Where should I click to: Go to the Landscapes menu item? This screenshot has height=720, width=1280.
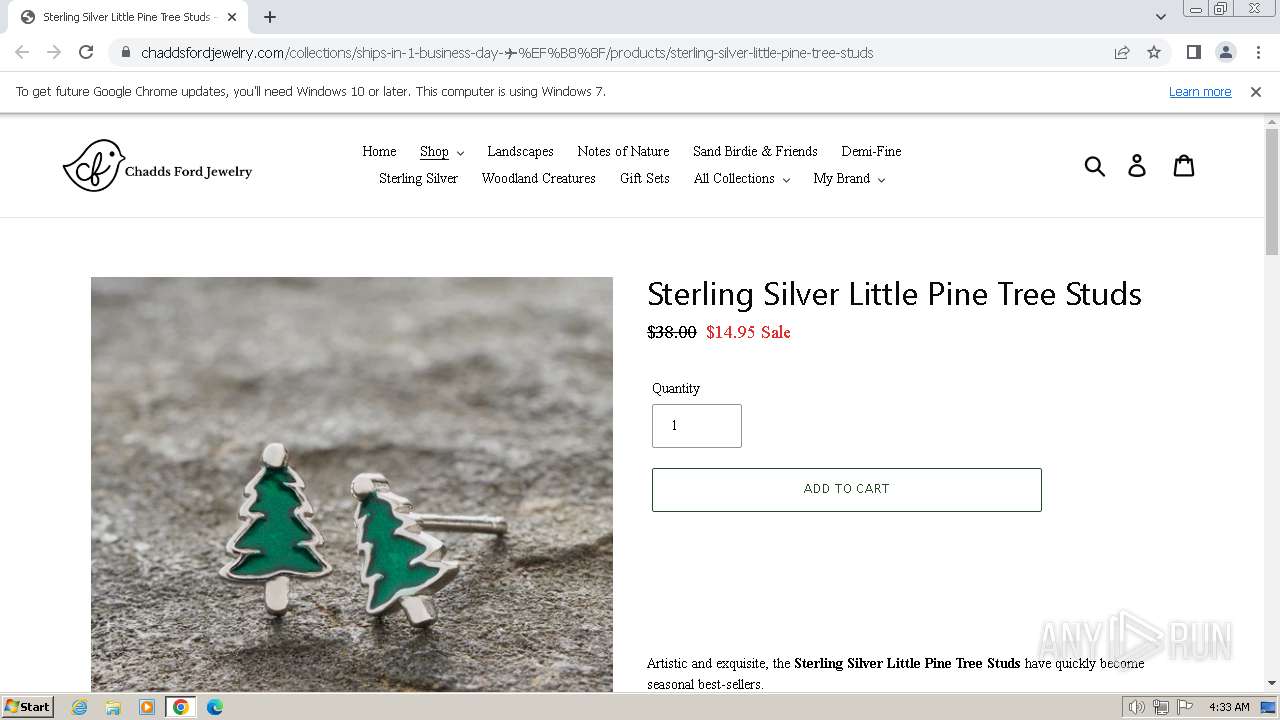520,152
